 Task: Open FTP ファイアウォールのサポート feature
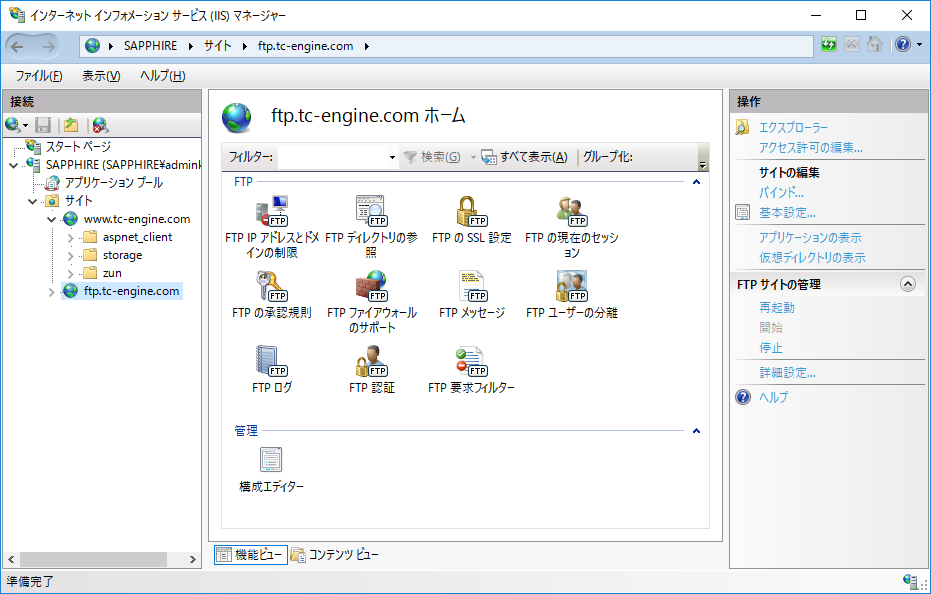(x=372, y=302)
